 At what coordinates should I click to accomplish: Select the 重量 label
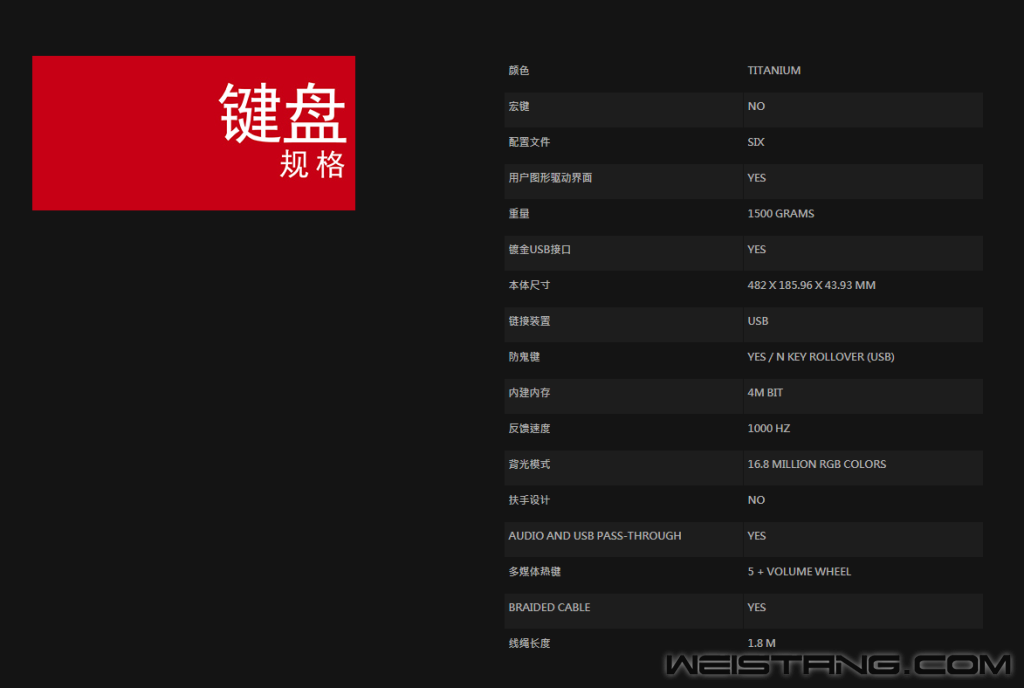coord(519,214)
